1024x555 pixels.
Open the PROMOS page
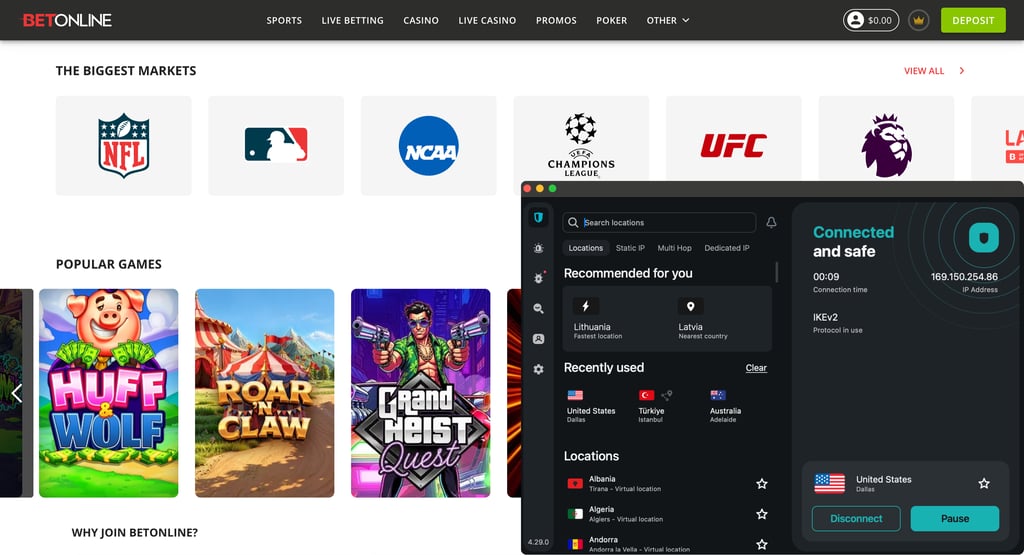(556, 20)
